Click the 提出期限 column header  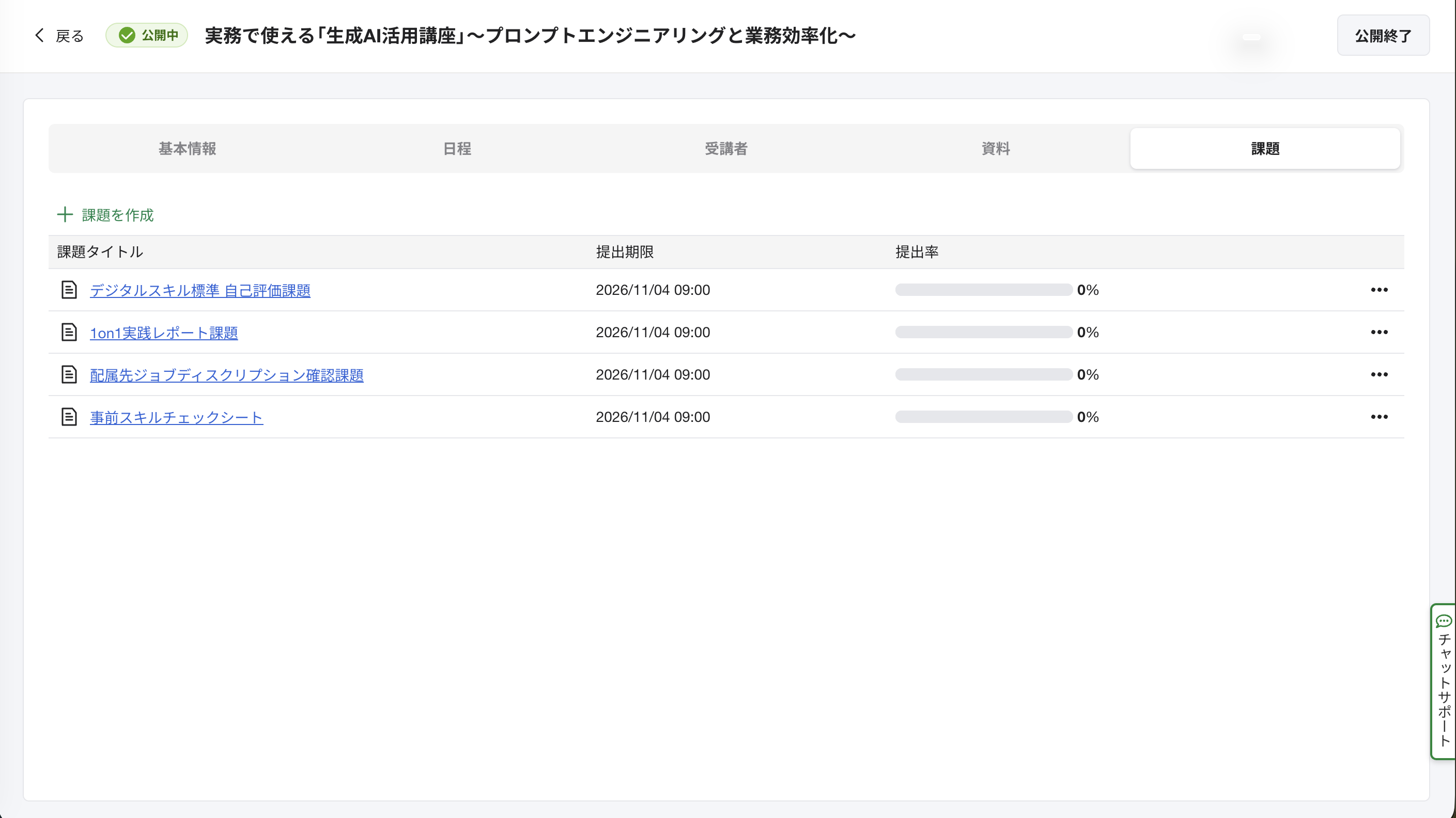click(625, 252)
